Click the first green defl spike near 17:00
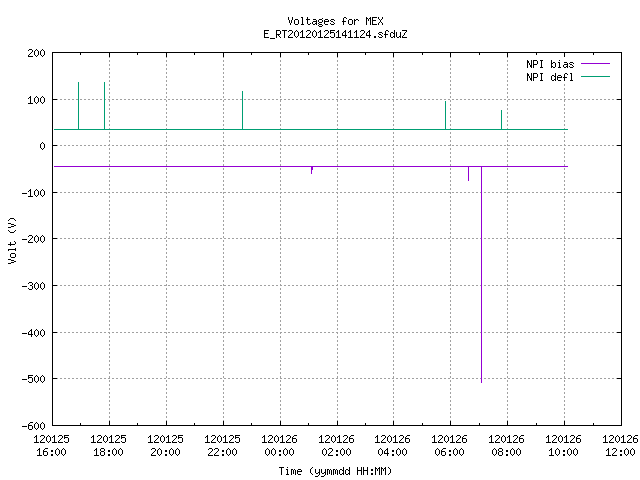640x480 pixels. coord(78,106)
